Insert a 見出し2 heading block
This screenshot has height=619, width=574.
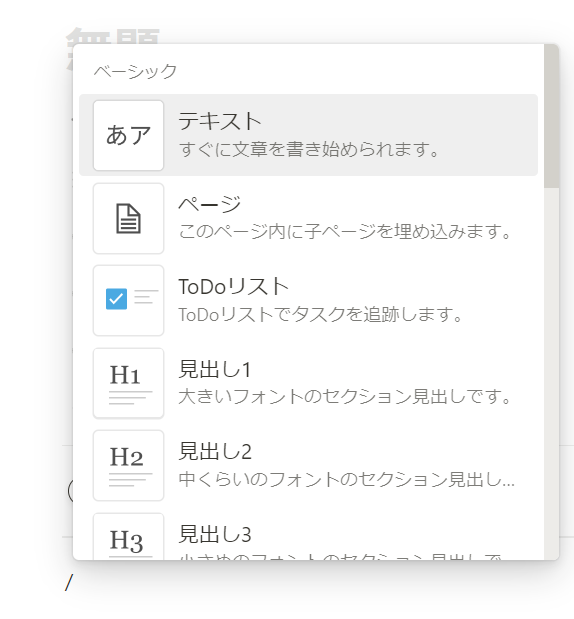pos(308,465)
